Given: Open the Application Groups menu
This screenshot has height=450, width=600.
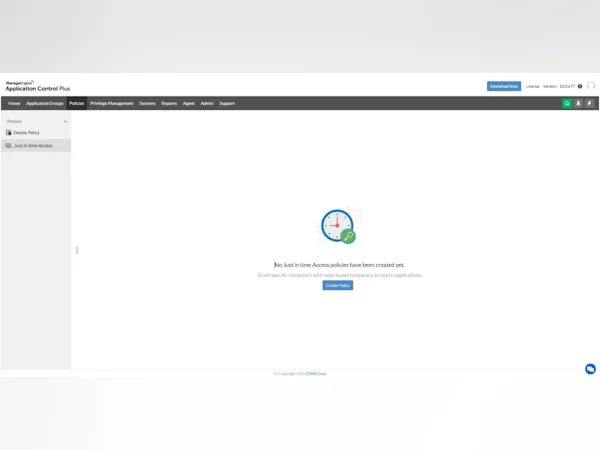Looking at the screenshot, I should click(45, 103).
